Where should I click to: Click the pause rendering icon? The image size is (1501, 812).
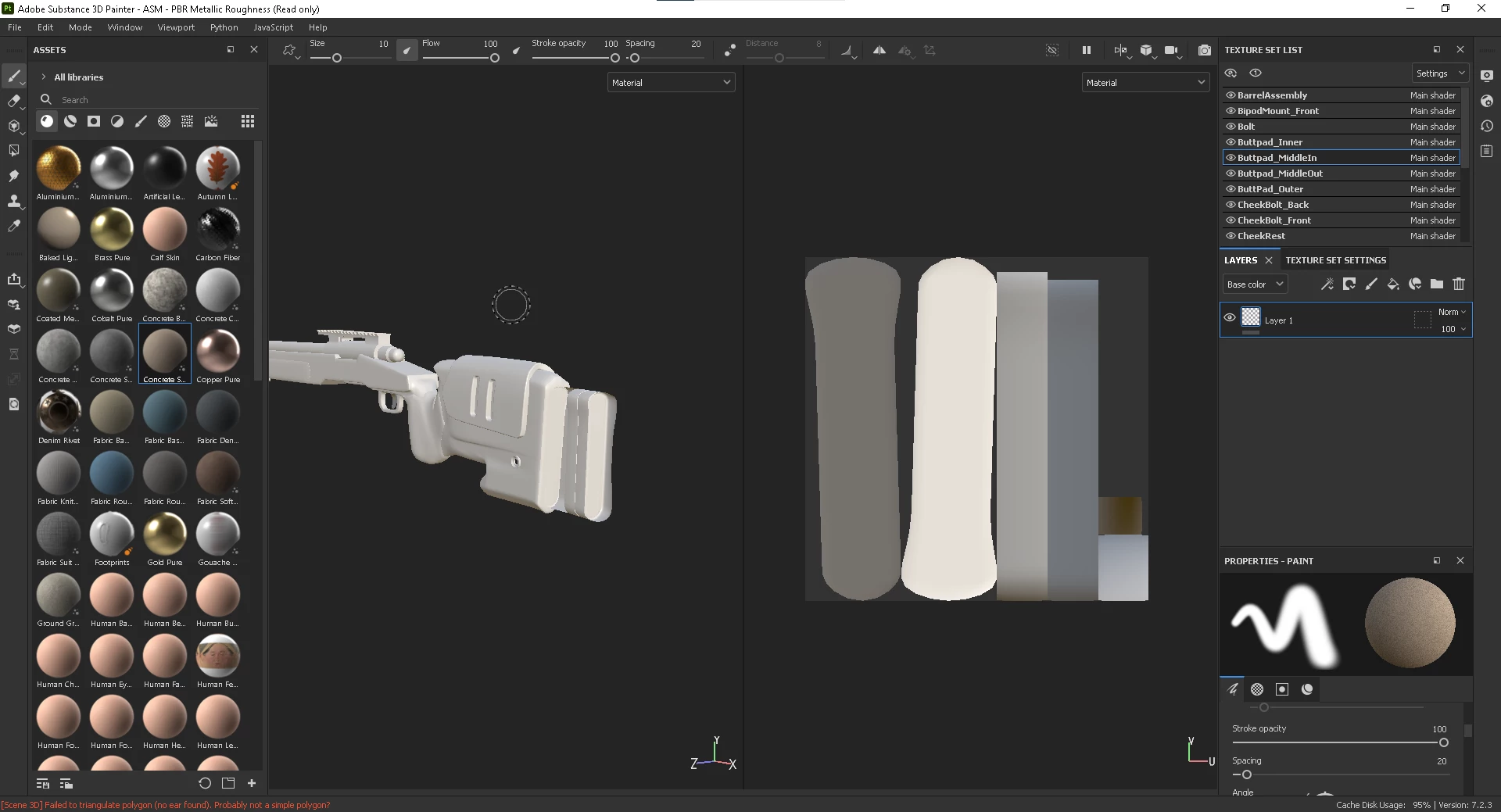click(x=1086, y=50)
